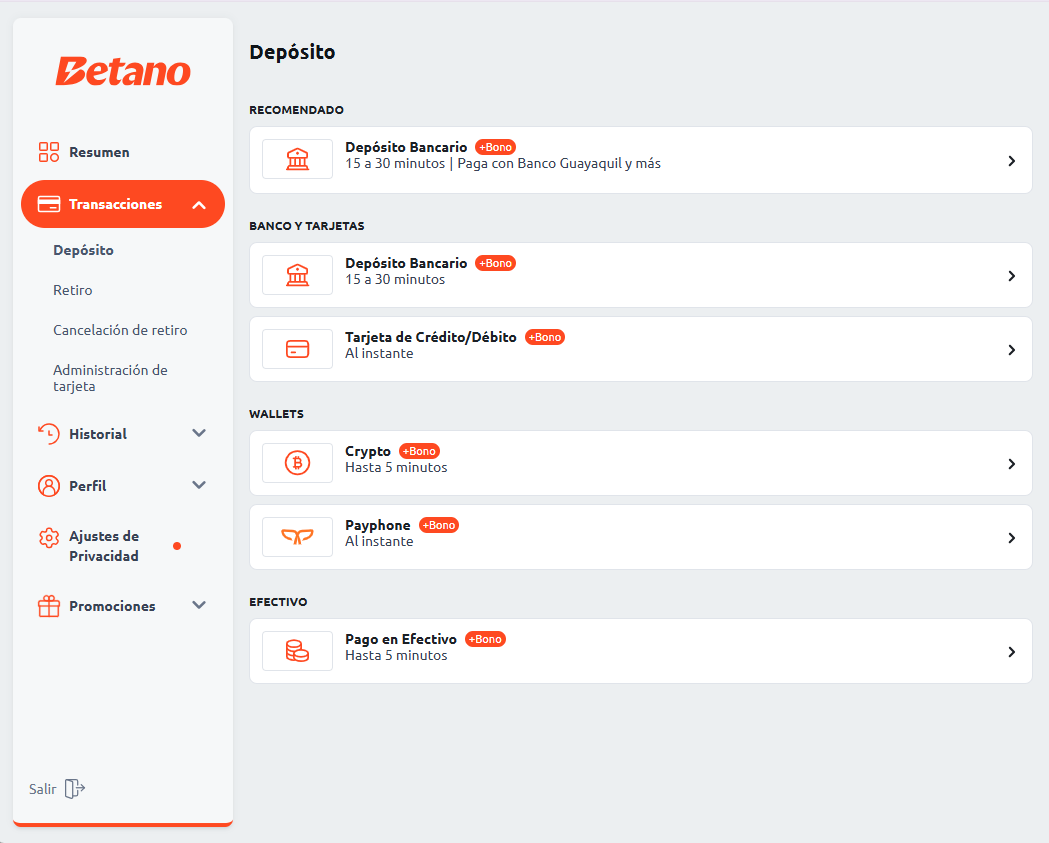Screen dimensions: 1049x843
Task: Choose the Crypto deposit title
Action: coord(368,452)
